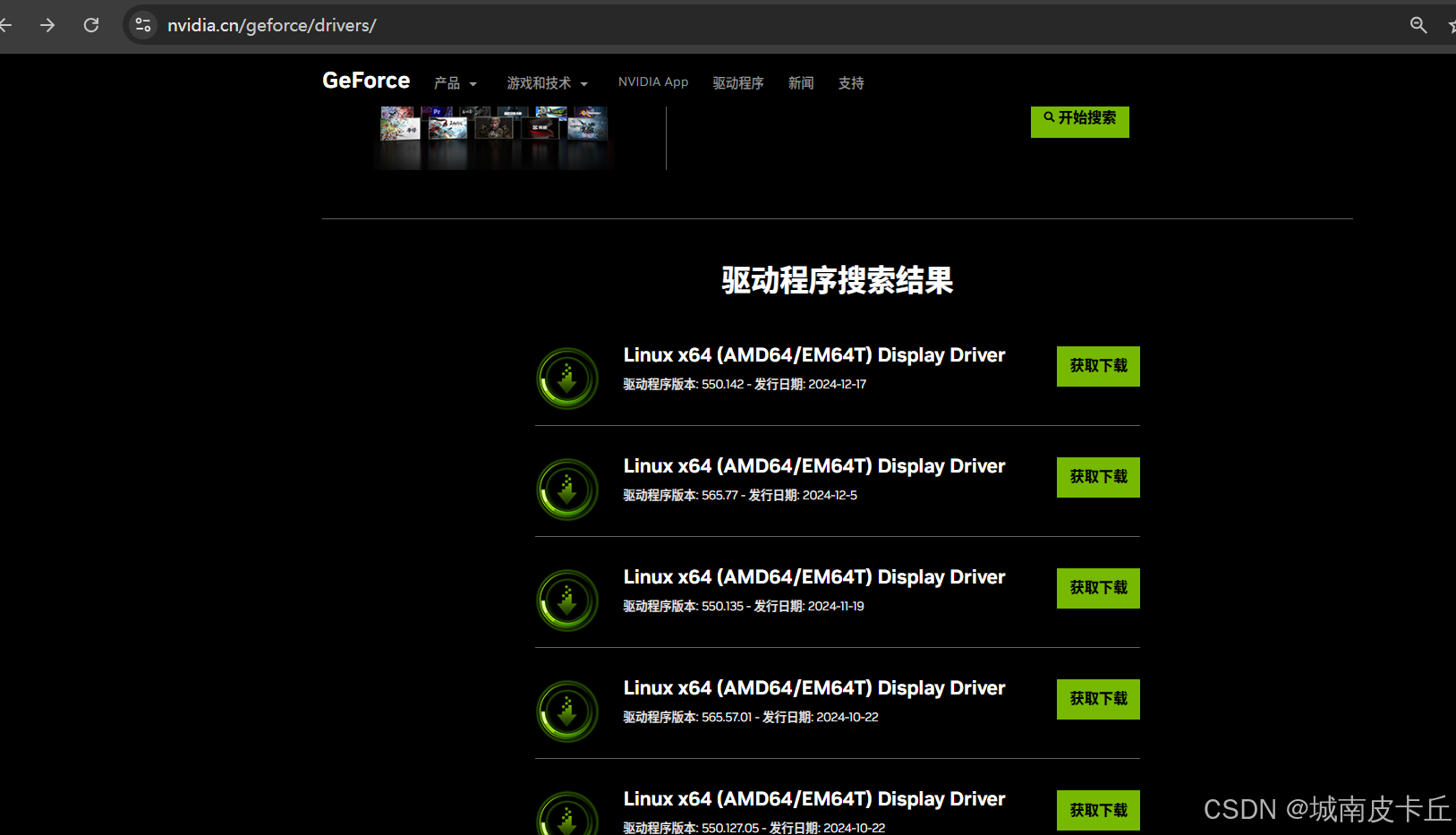This screenshot has width=1456, height=835.
Task: Click the zoom magnifier icon in address bar
Action: pyautogui.click(x=1418, y=25)
